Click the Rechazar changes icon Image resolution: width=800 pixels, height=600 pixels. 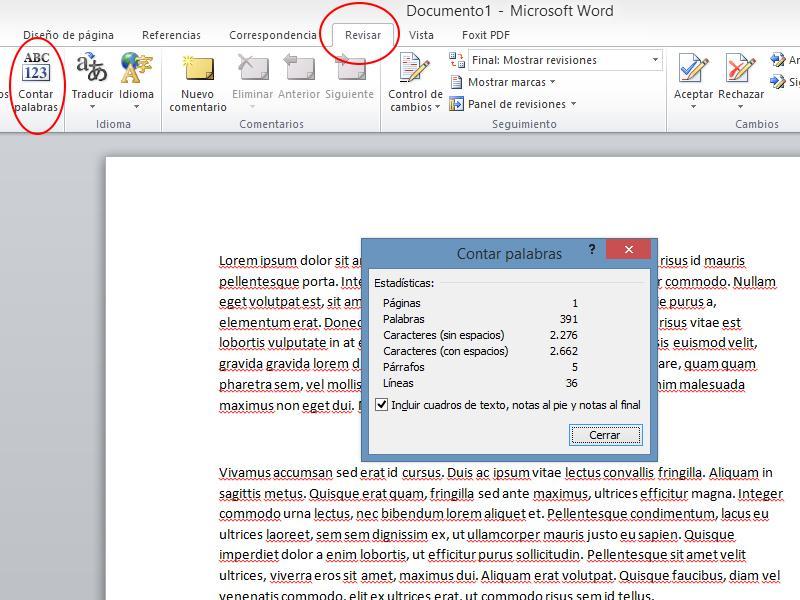coord(741,68)
